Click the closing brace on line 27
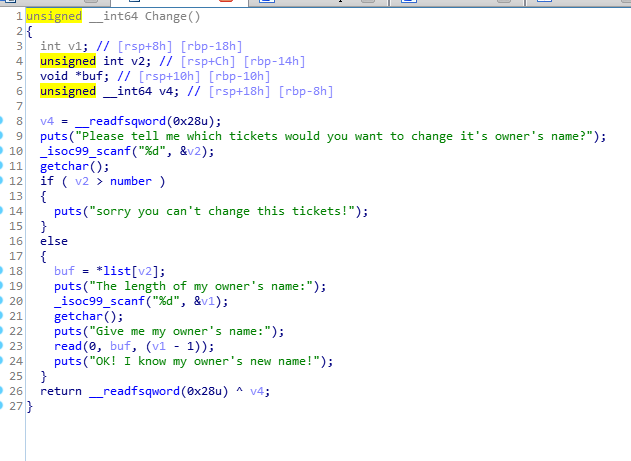 point(29,407)
